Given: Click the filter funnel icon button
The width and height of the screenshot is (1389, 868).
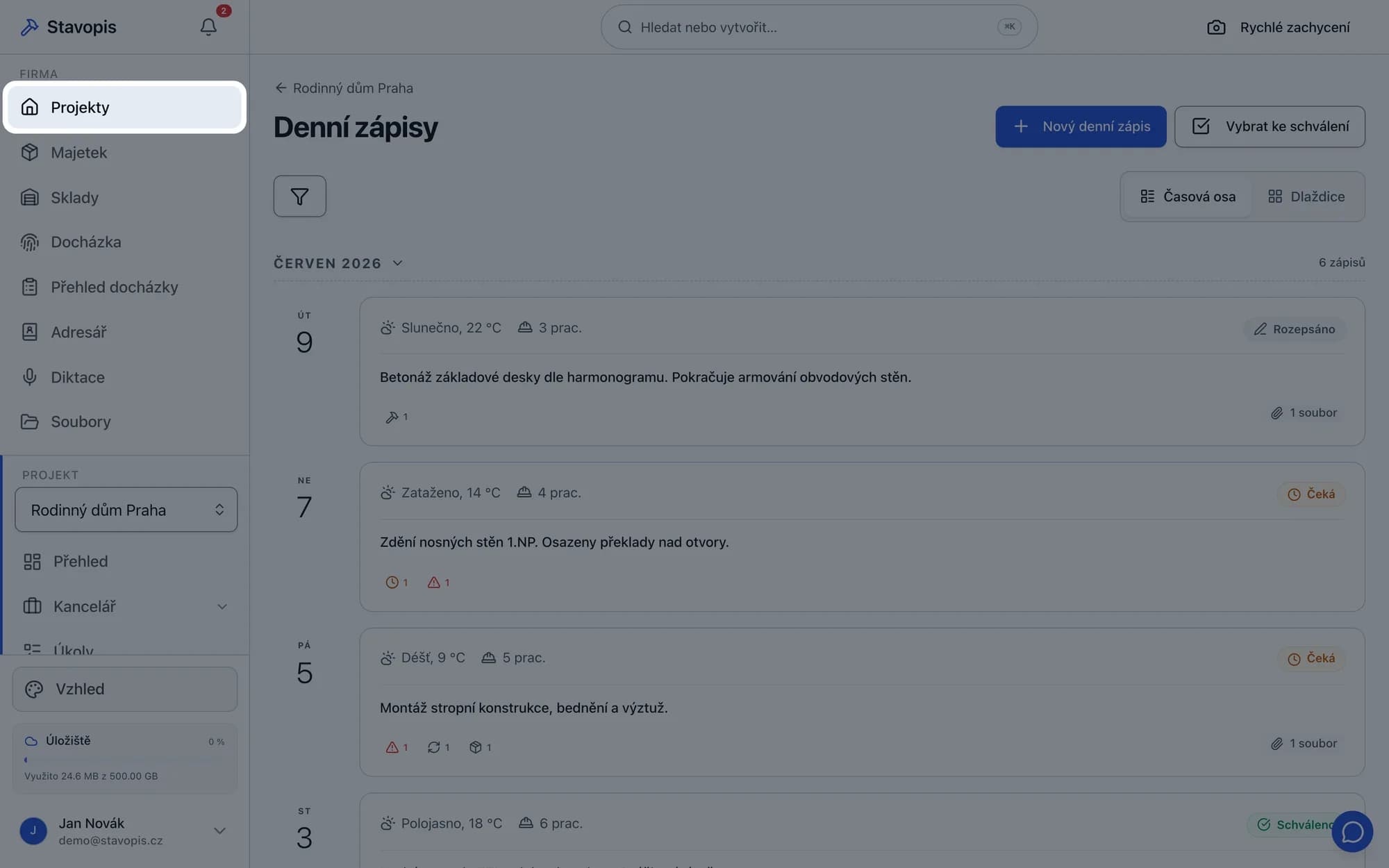Looking at the screenshot, I should [299, 197].
